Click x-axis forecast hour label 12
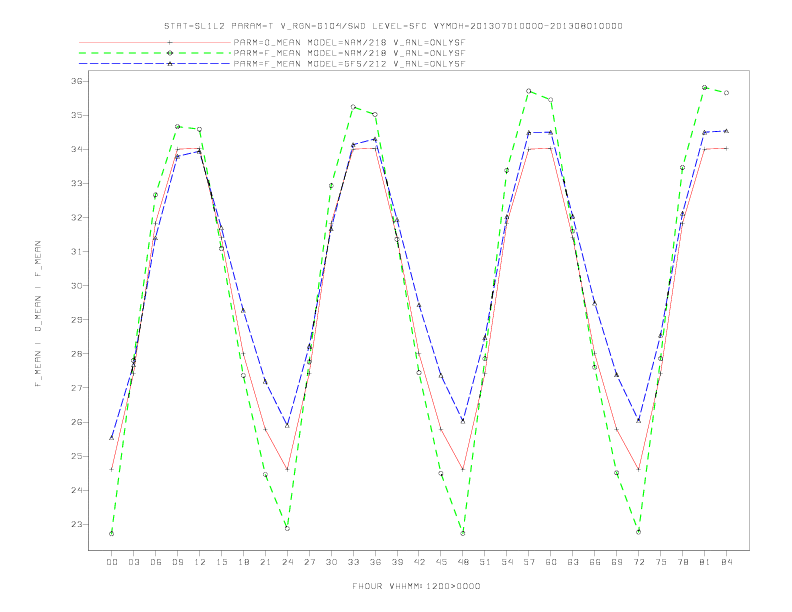Screen dimensions: 792x612 click(200, 562)
